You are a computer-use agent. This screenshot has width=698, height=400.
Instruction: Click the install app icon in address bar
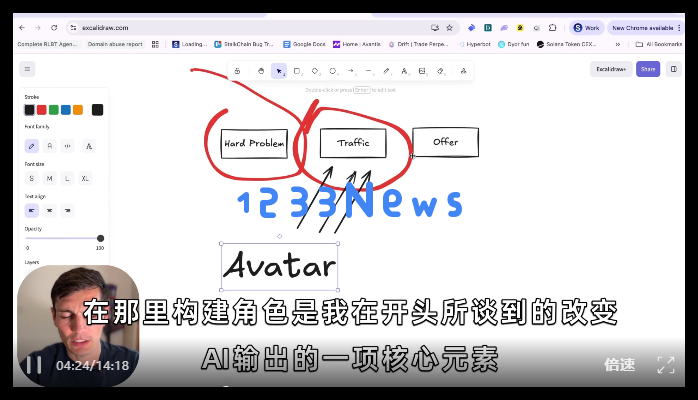click(x=435, y=28)
